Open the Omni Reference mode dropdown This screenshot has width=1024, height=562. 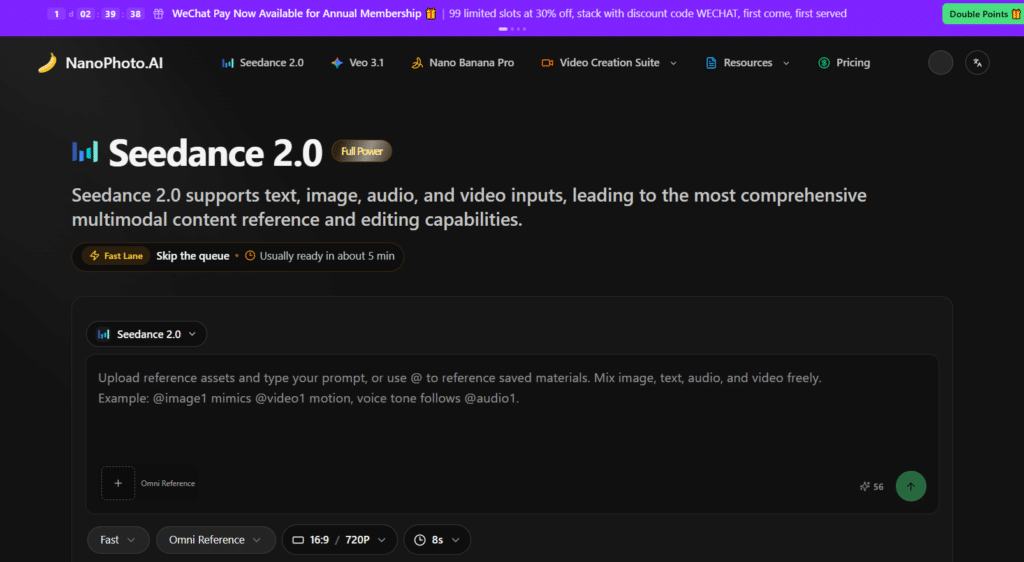pos(215,540)
